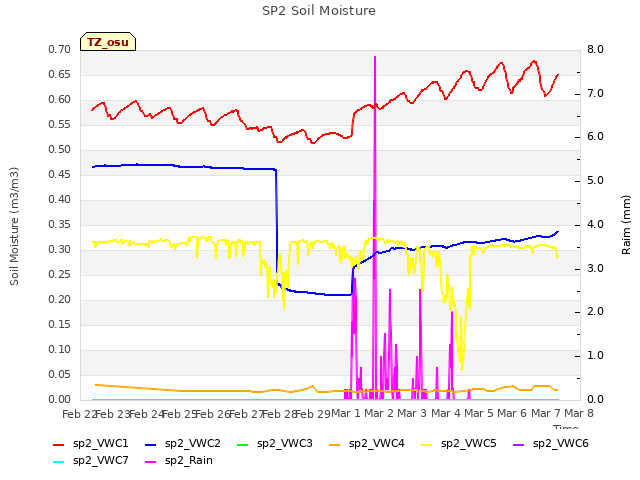Select the sp2_VWC2 legend entry
Image resolution: width=640 pixels, height=480 pixels.
point(182,444)
